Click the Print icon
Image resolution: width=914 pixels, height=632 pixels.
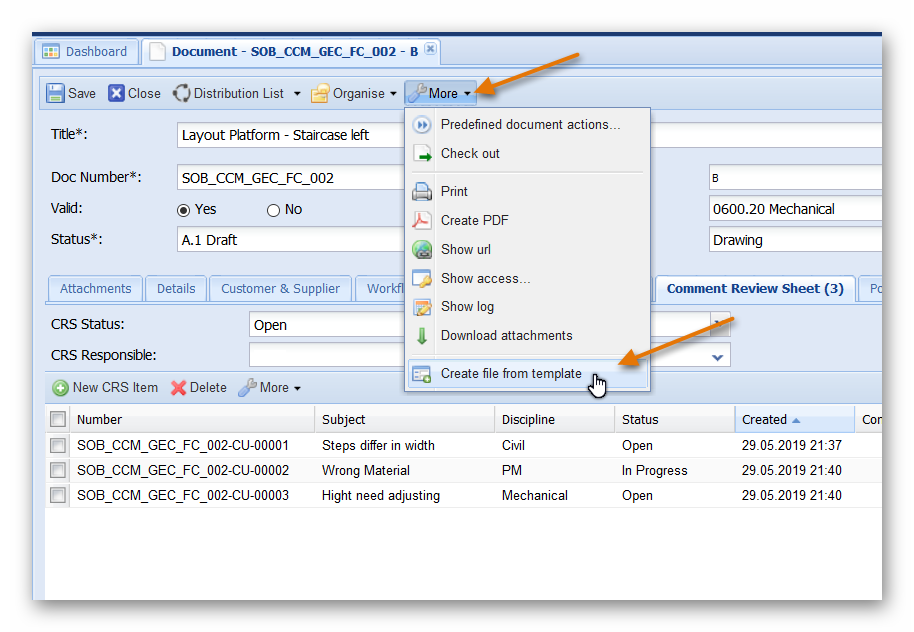point(421,191)
